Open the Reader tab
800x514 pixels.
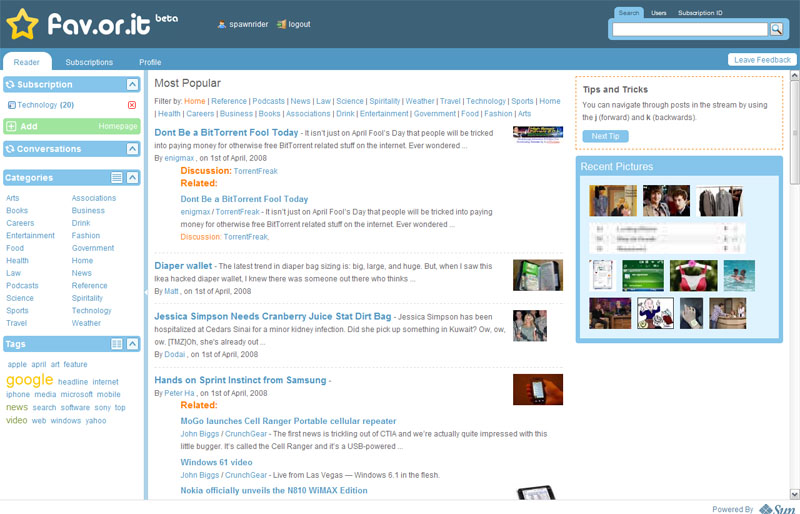[27, 62]
